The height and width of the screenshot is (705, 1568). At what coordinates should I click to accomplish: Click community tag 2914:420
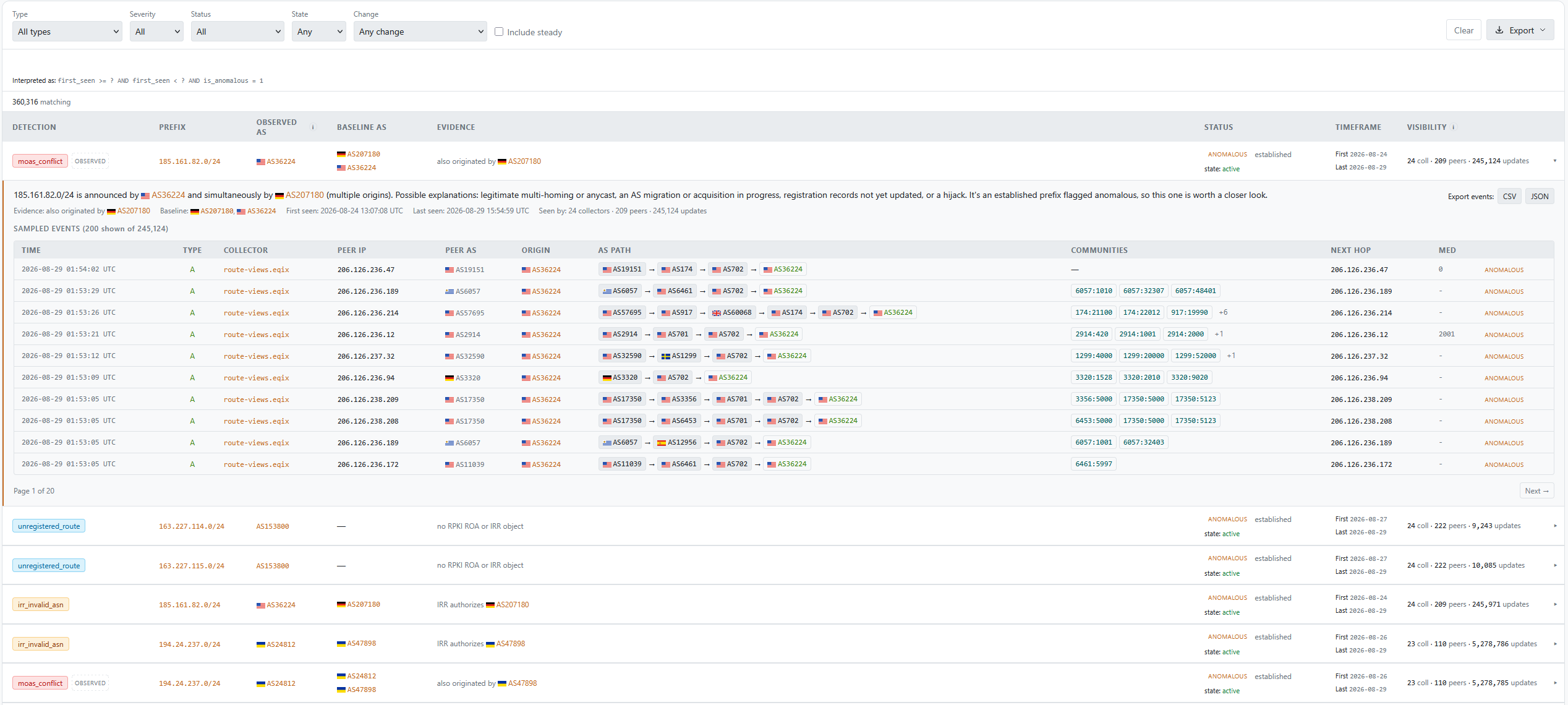pos(1091,334)
